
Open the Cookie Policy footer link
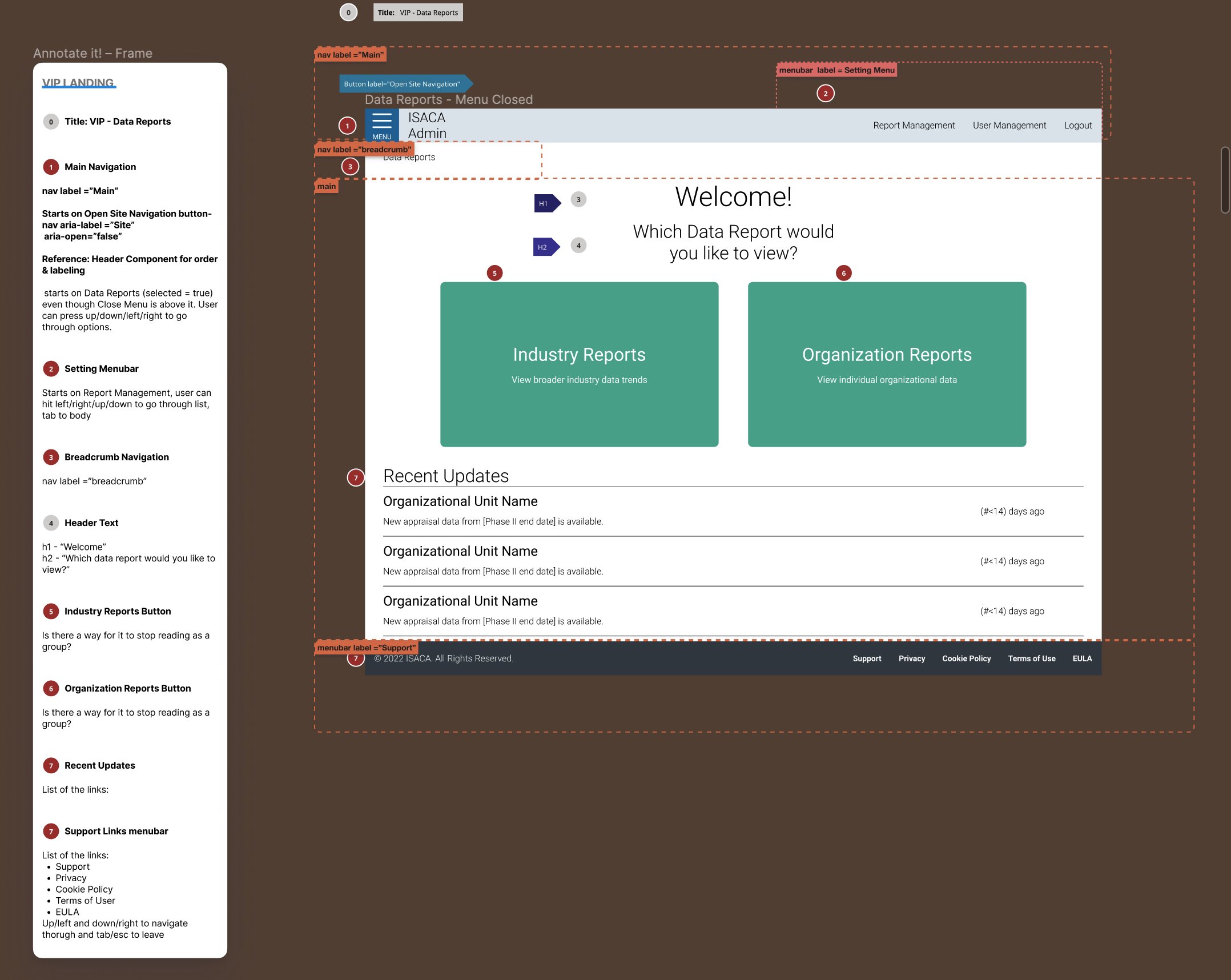966,658
